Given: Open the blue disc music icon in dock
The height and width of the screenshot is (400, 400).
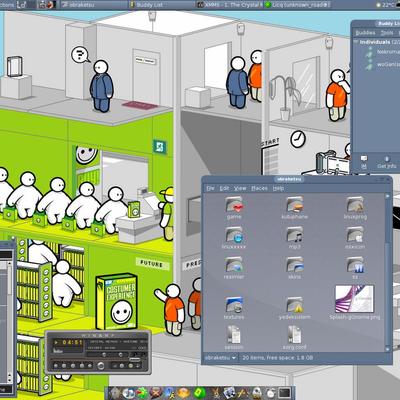Looking at the screenshot, I should pos(128,393).
